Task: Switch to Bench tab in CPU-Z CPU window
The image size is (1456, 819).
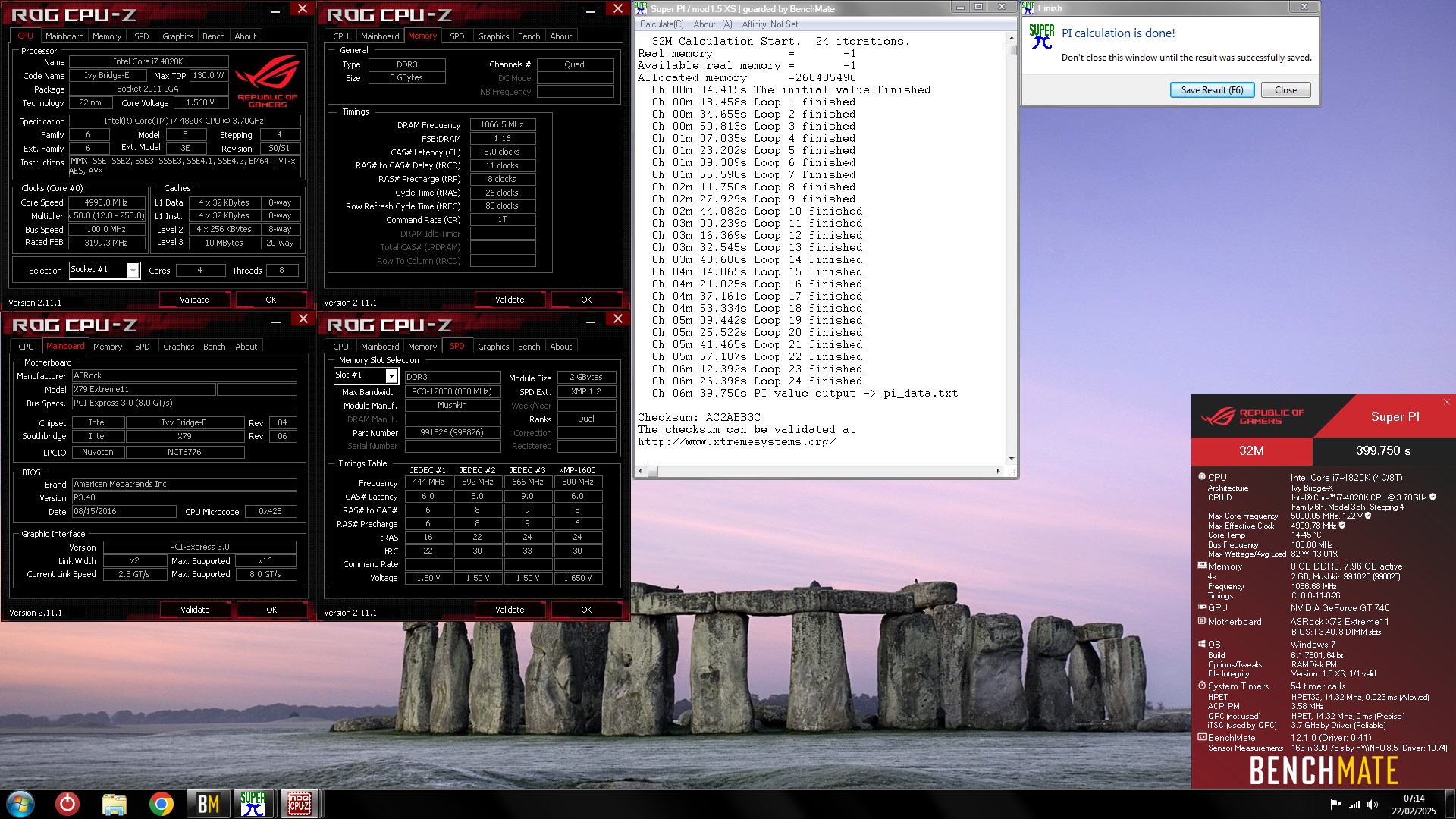Action: 213,36
